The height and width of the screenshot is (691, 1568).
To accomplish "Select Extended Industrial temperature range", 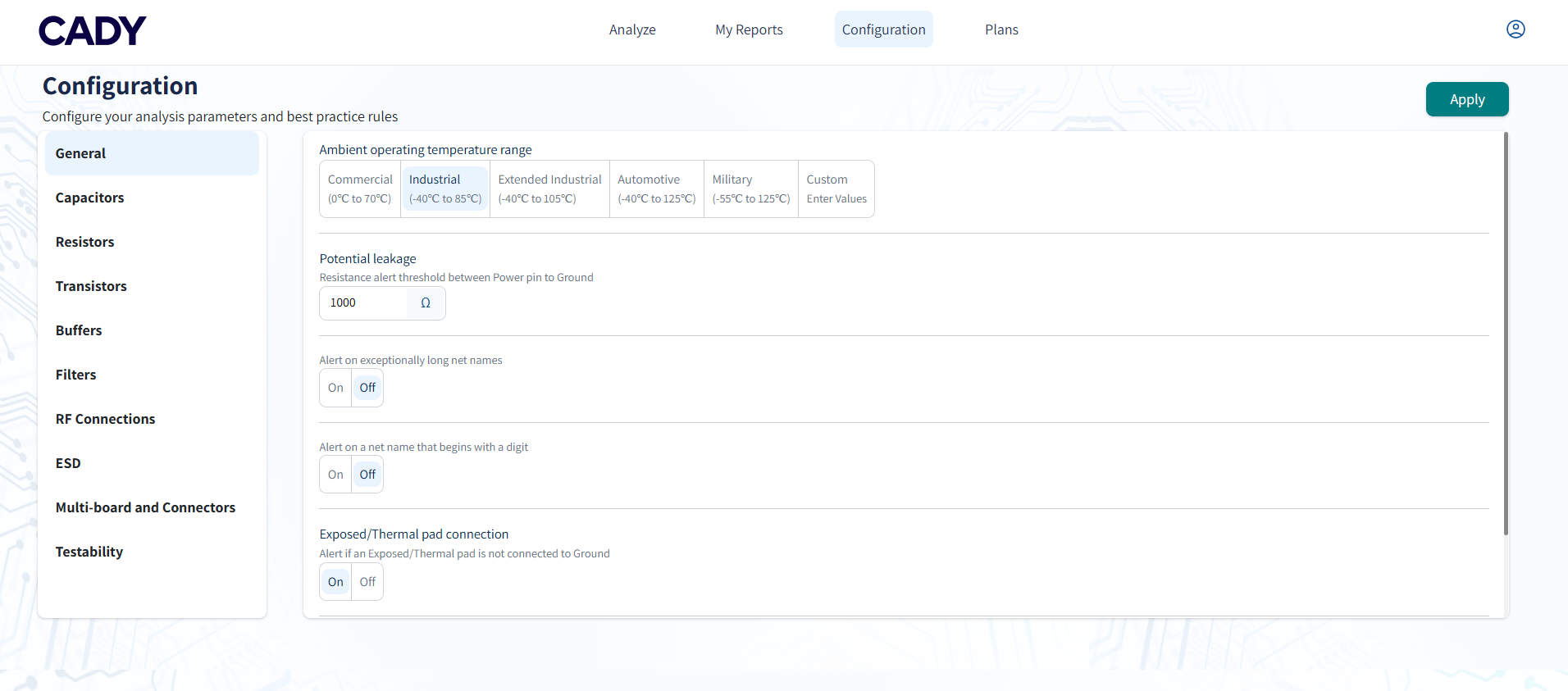I will [x=549, y=189].
